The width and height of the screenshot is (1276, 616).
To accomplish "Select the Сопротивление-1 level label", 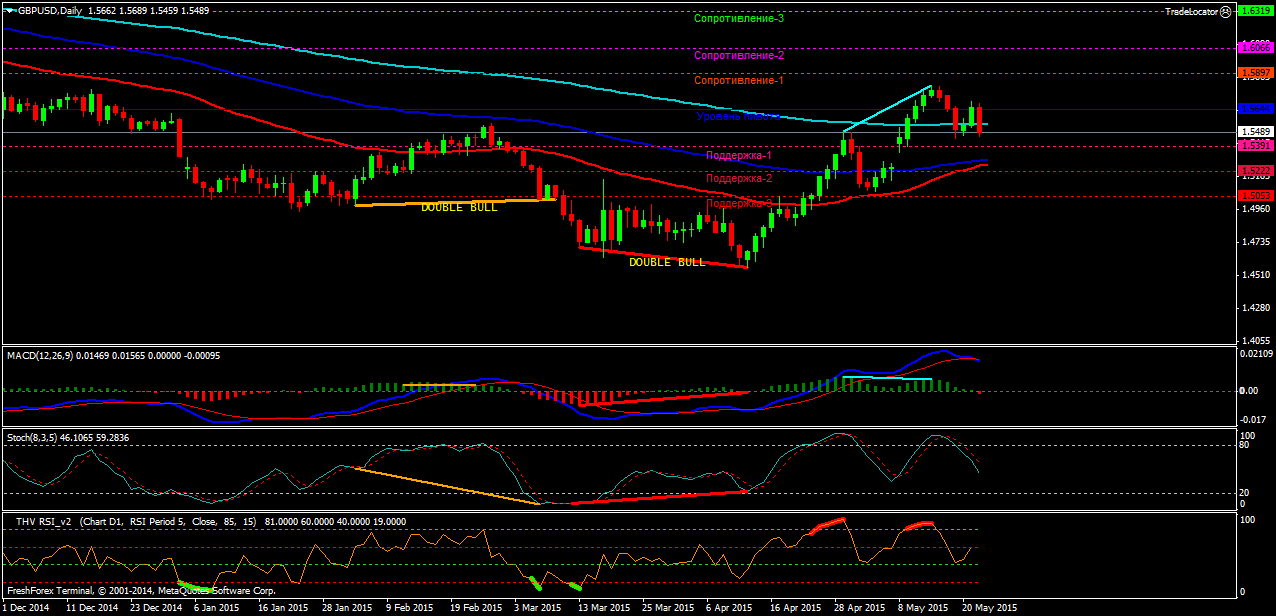I will click(x=739, y=80).
